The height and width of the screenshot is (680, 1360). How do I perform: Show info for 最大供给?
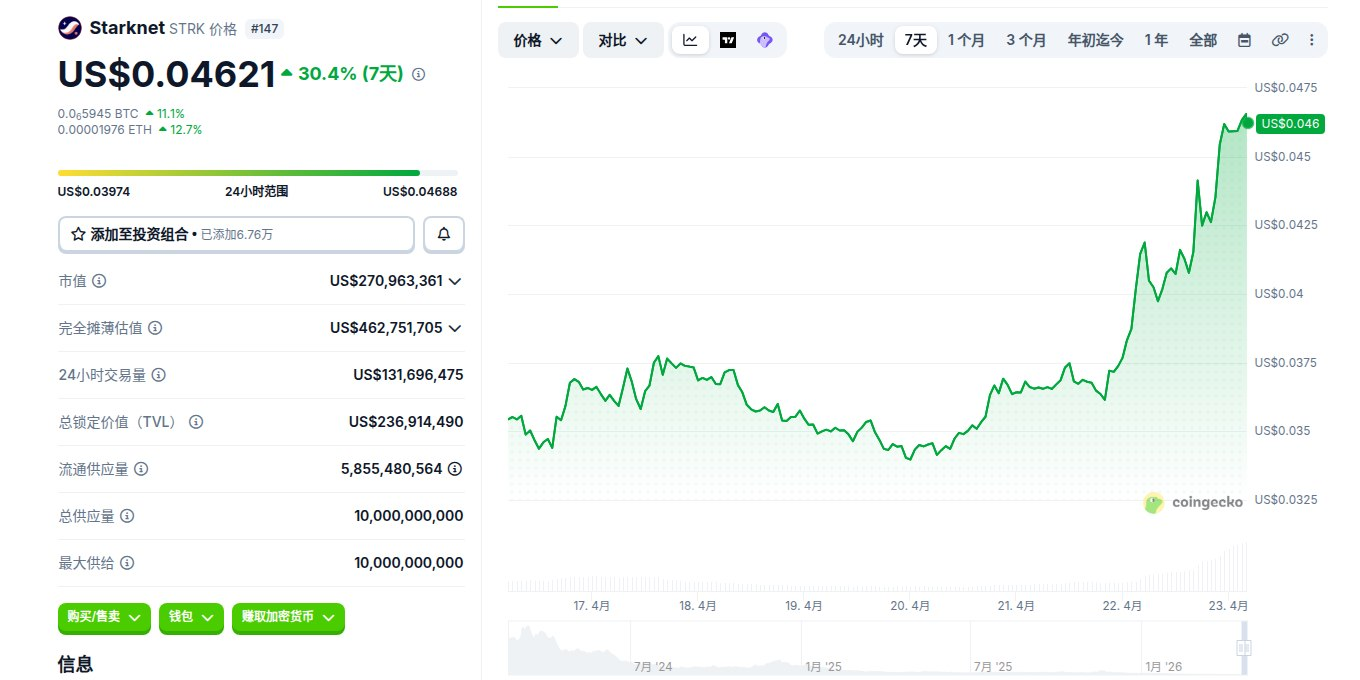tap(127, 563)
